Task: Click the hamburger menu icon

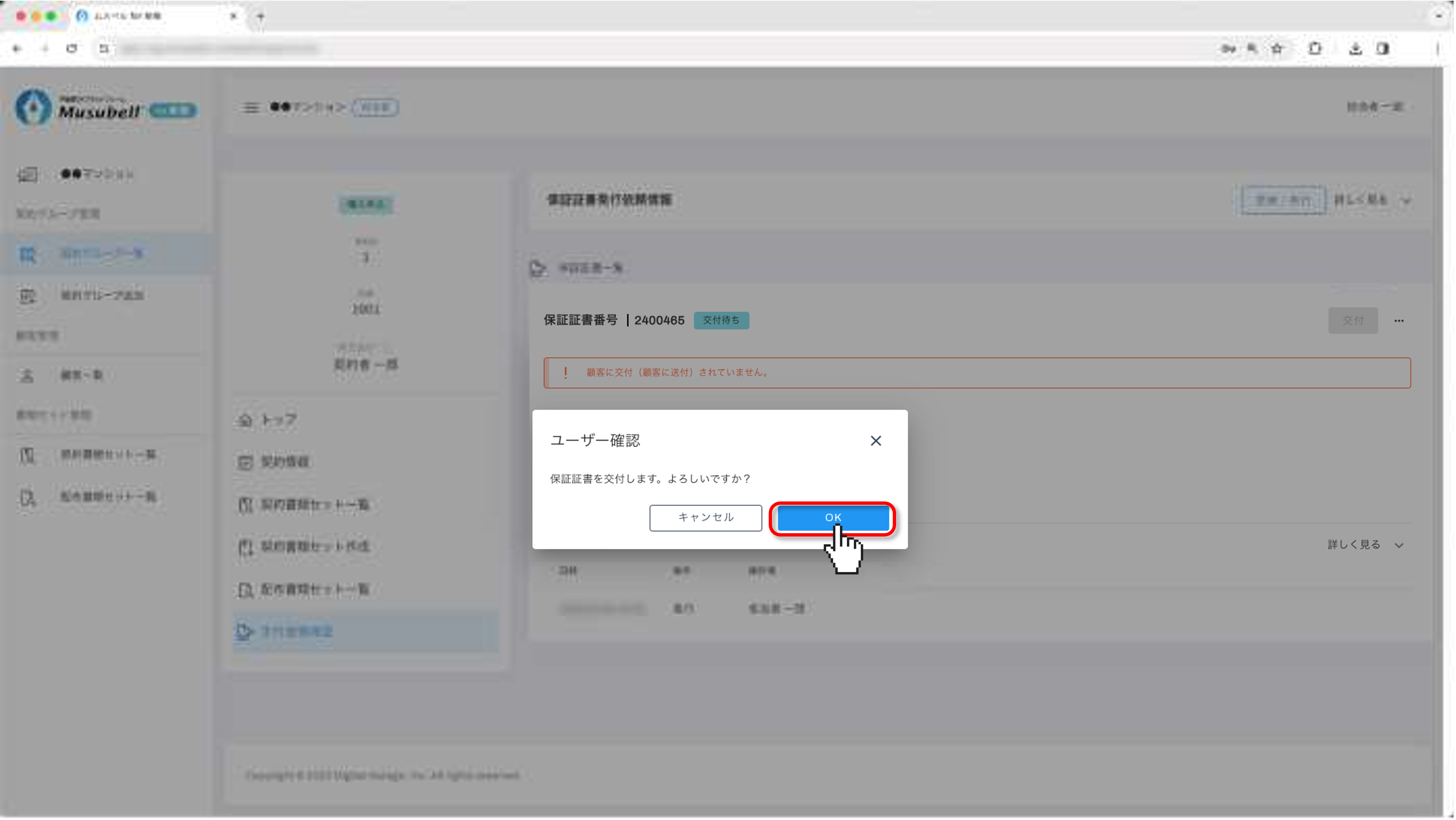Action: [x=250, y=107]
